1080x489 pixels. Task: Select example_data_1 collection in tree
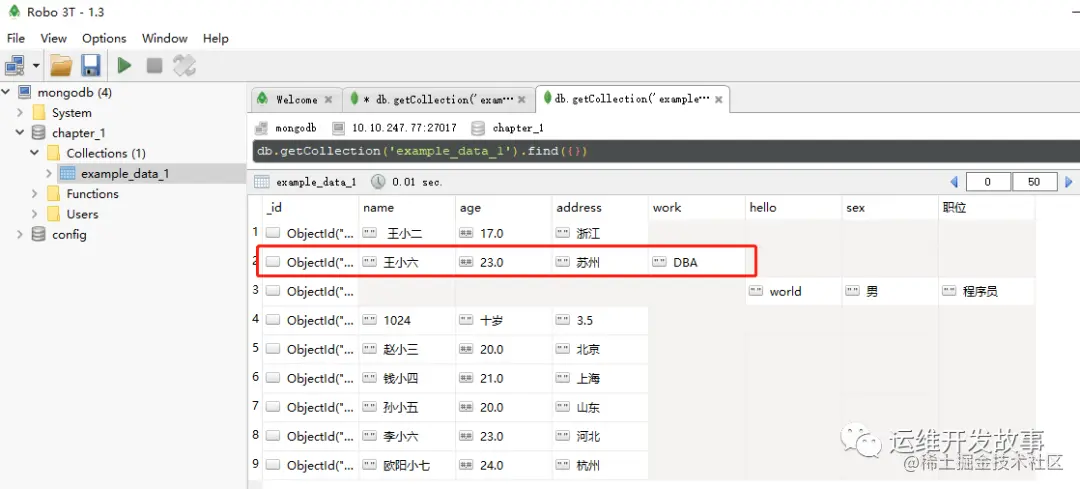[125, 174]
